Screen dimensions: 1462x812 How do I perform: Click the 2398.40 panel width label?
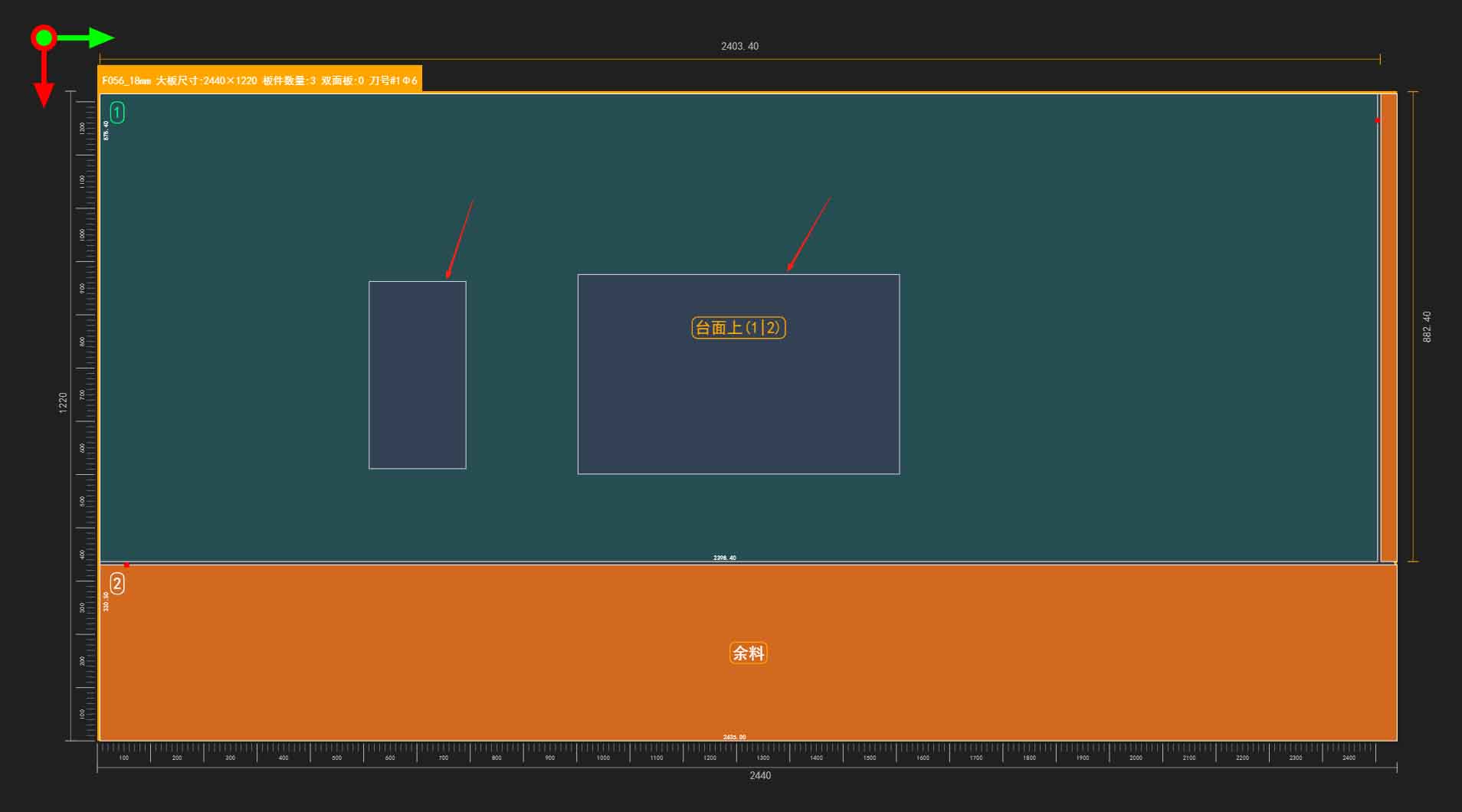point(724,558)
